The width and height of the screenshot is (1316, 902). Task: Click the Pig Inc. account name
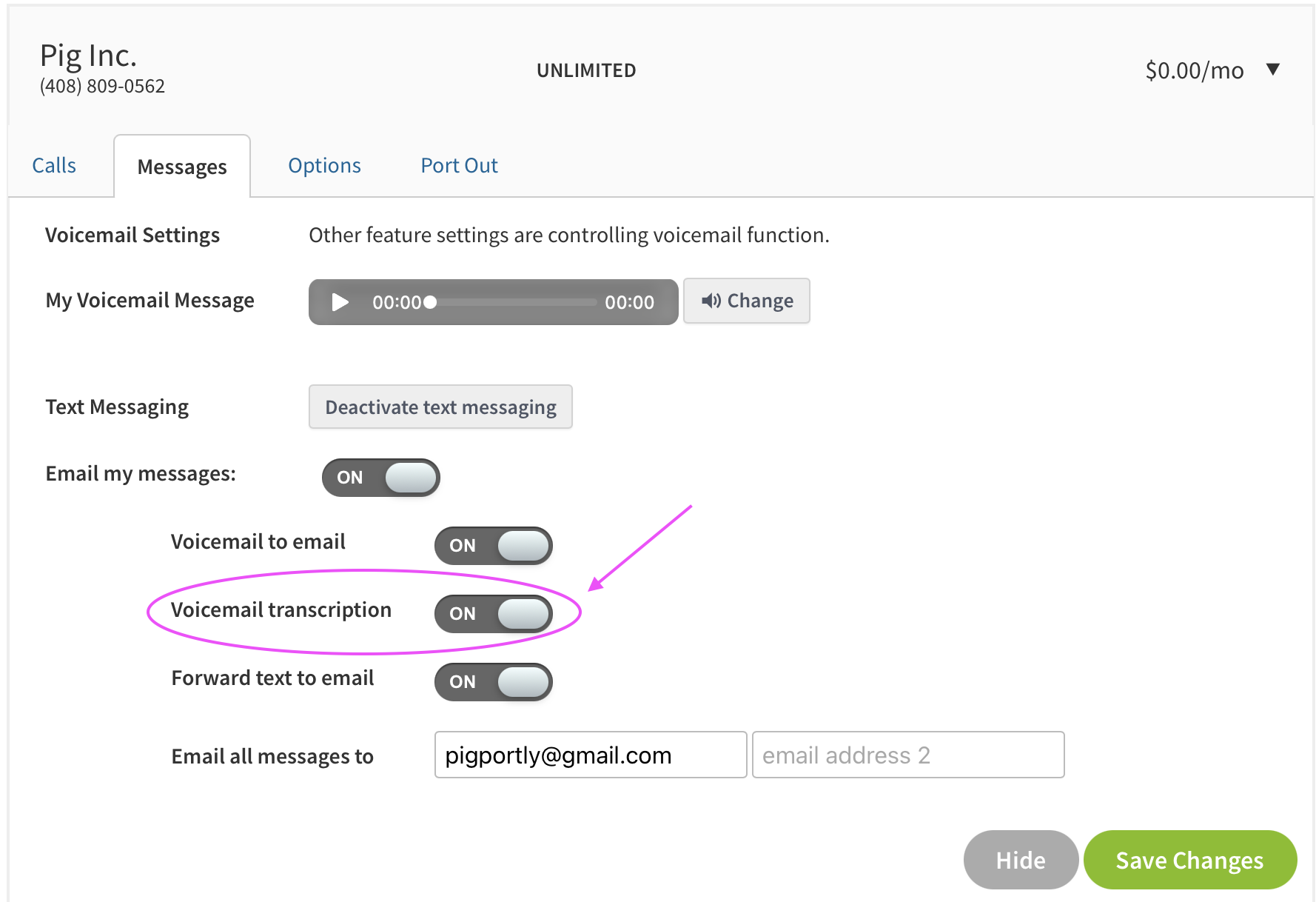coord(88,56)
